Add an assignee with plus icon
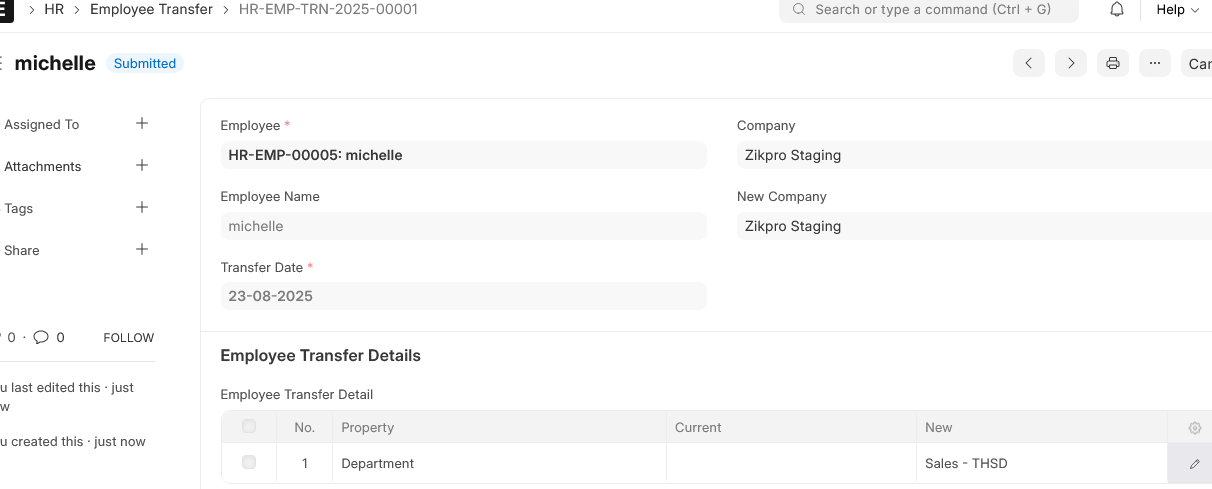Screen dimensions: 1212x489 pyautogui.click(x=142, y=123)
